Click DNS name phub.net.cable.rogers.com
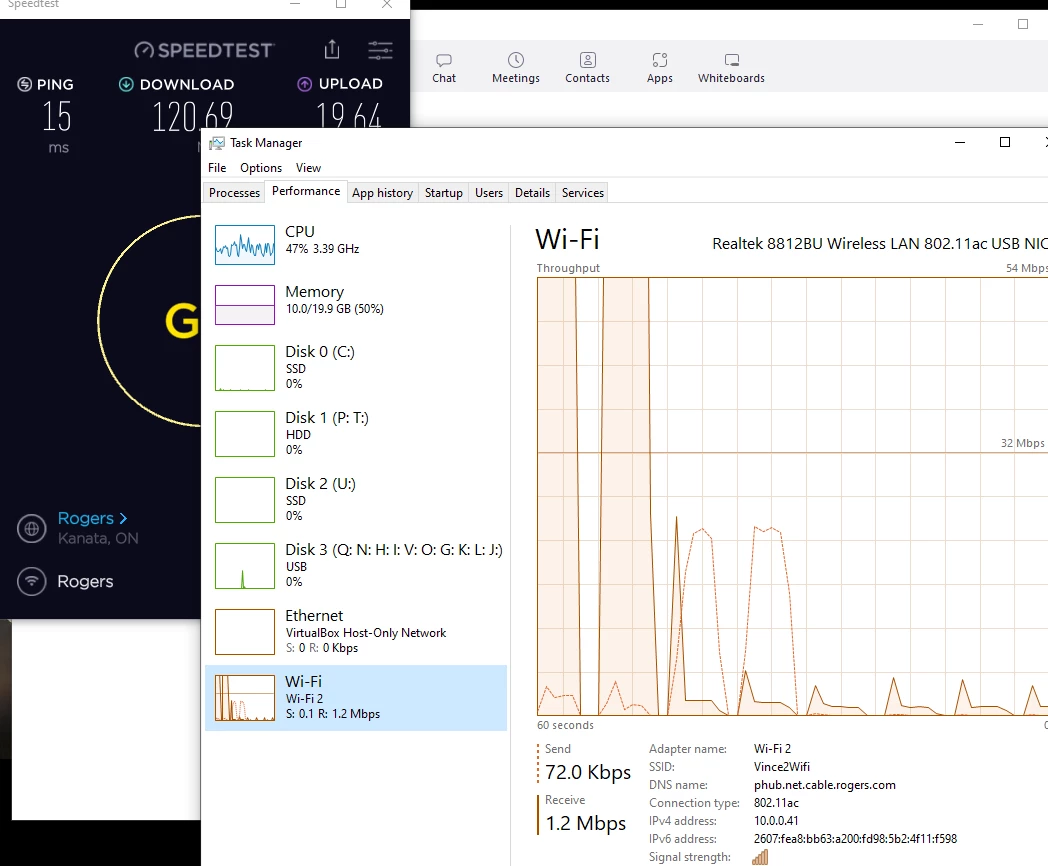Screen dimensions: 1048x866 [825, 784]
